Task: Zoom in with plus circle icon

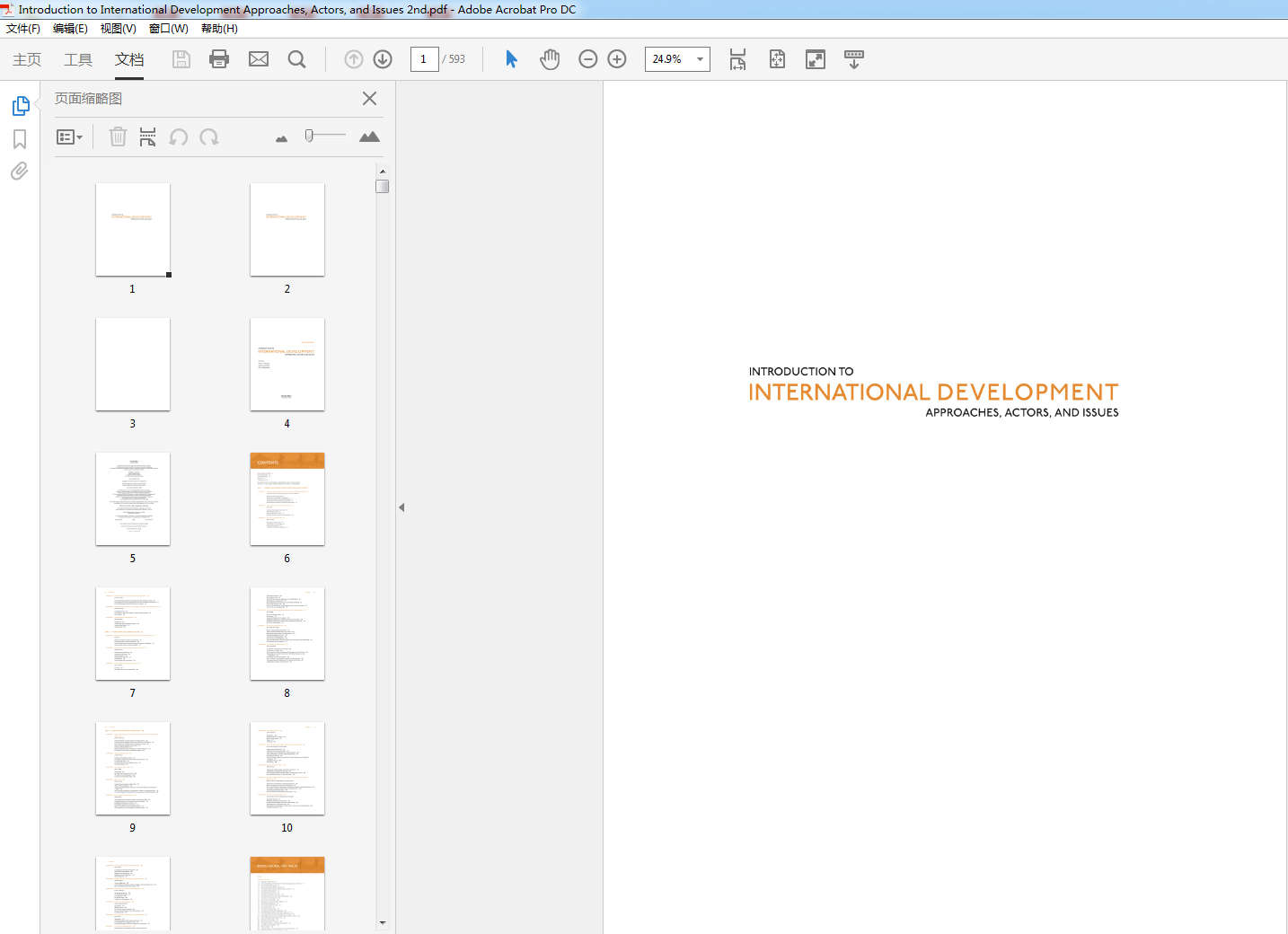Action: coord(617,59)
